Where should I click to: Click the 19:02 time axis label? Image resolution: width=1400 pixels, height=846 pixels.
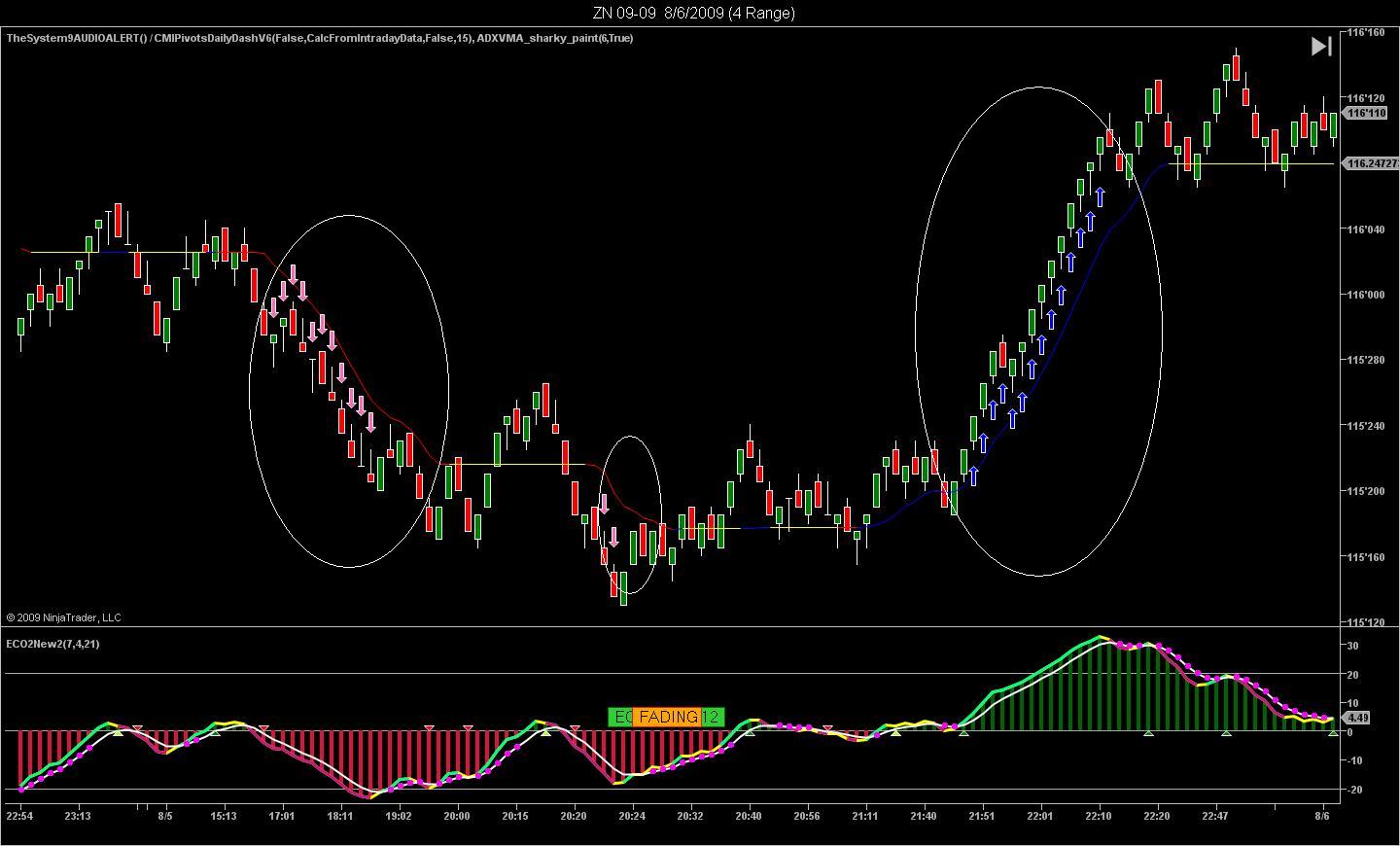pos(399,816)
